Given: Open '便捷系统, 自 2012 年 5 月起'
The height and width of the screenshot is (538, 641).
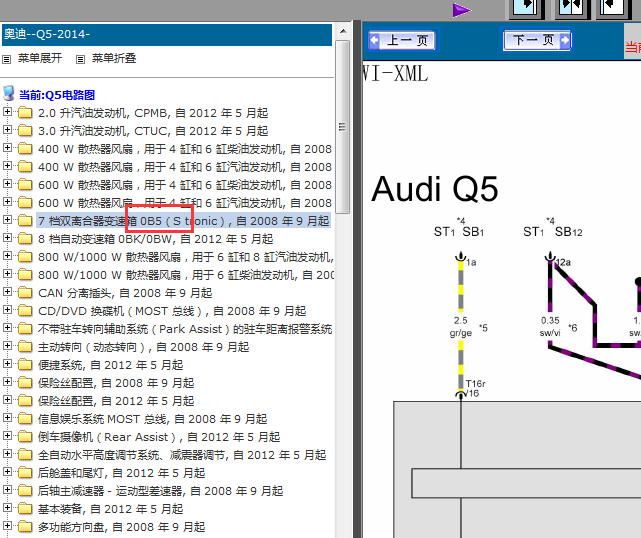Looking at the screenshot, I should (110, 365).
